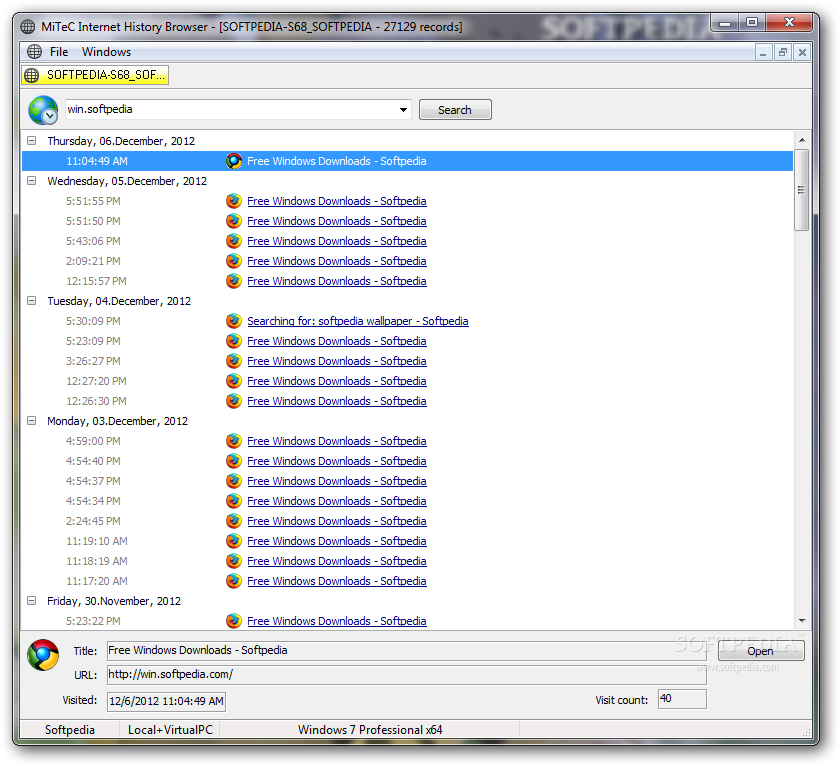840x766 pixels.
Task: Restore the inner MDI child window
Action: (783, 52)
